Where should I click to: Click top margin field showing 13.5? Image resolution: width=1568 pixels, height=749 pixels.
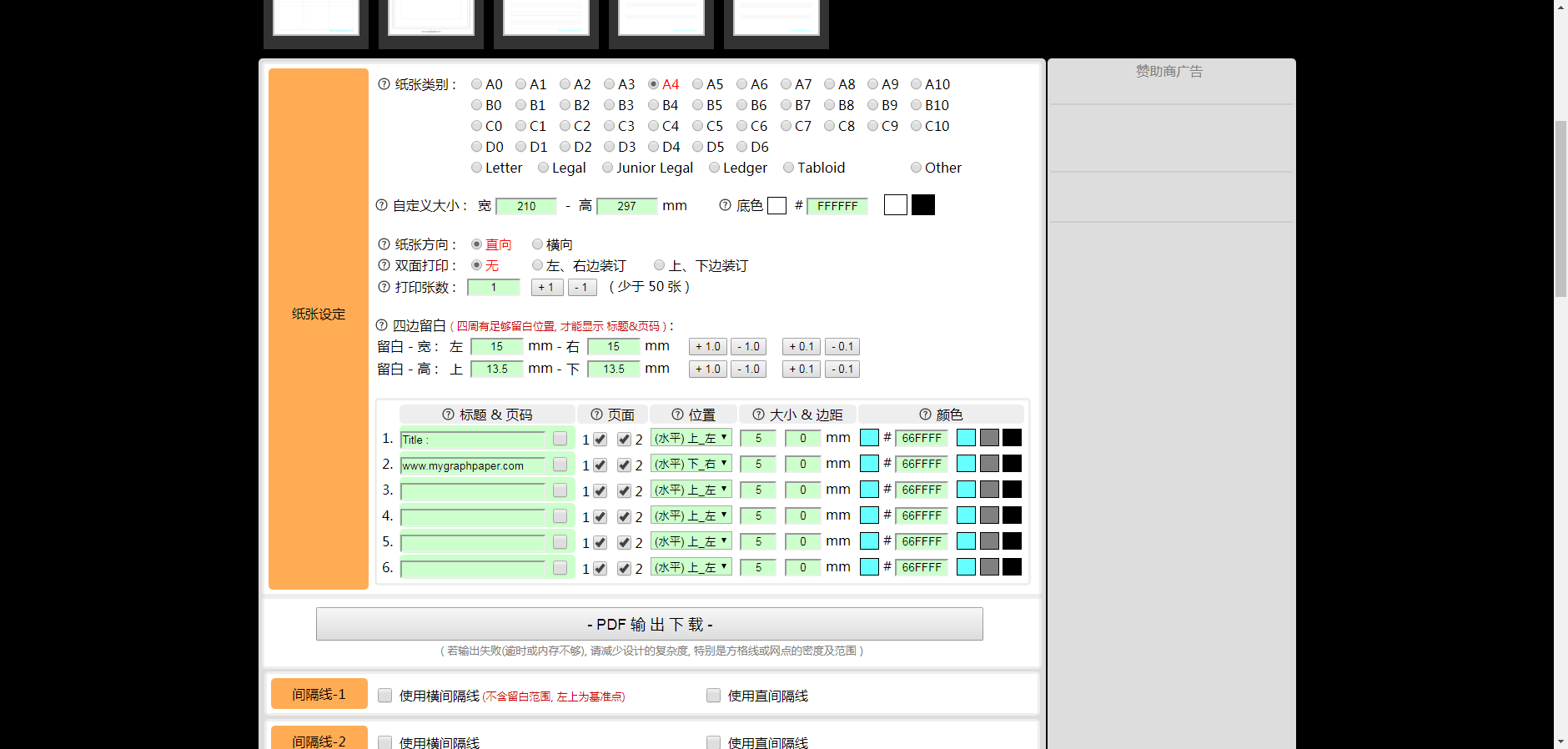(x=496, y=369)
